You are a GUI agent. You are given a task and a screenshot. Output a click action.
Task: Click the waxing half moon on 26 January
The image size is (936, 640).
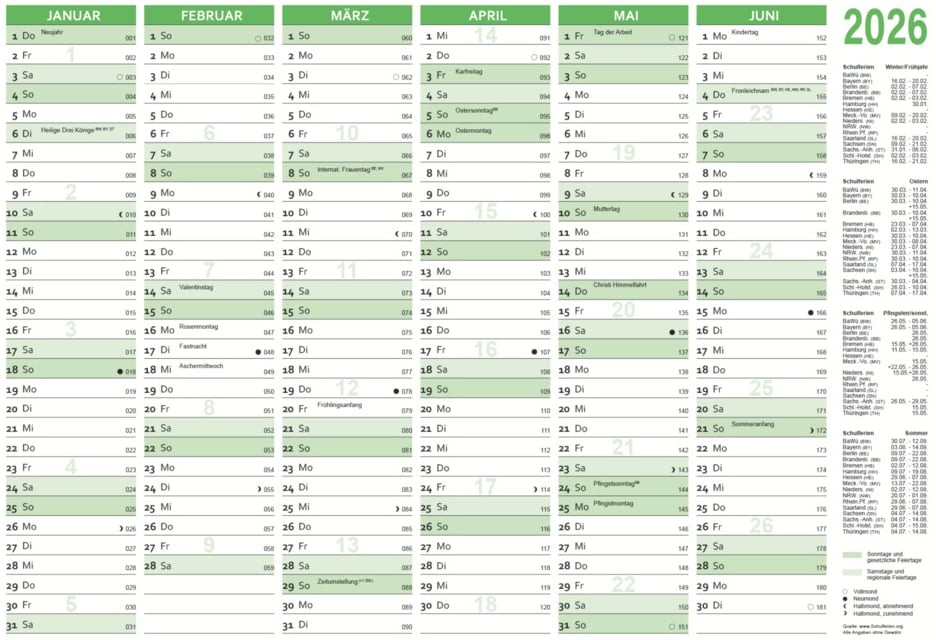pos(119,528)
